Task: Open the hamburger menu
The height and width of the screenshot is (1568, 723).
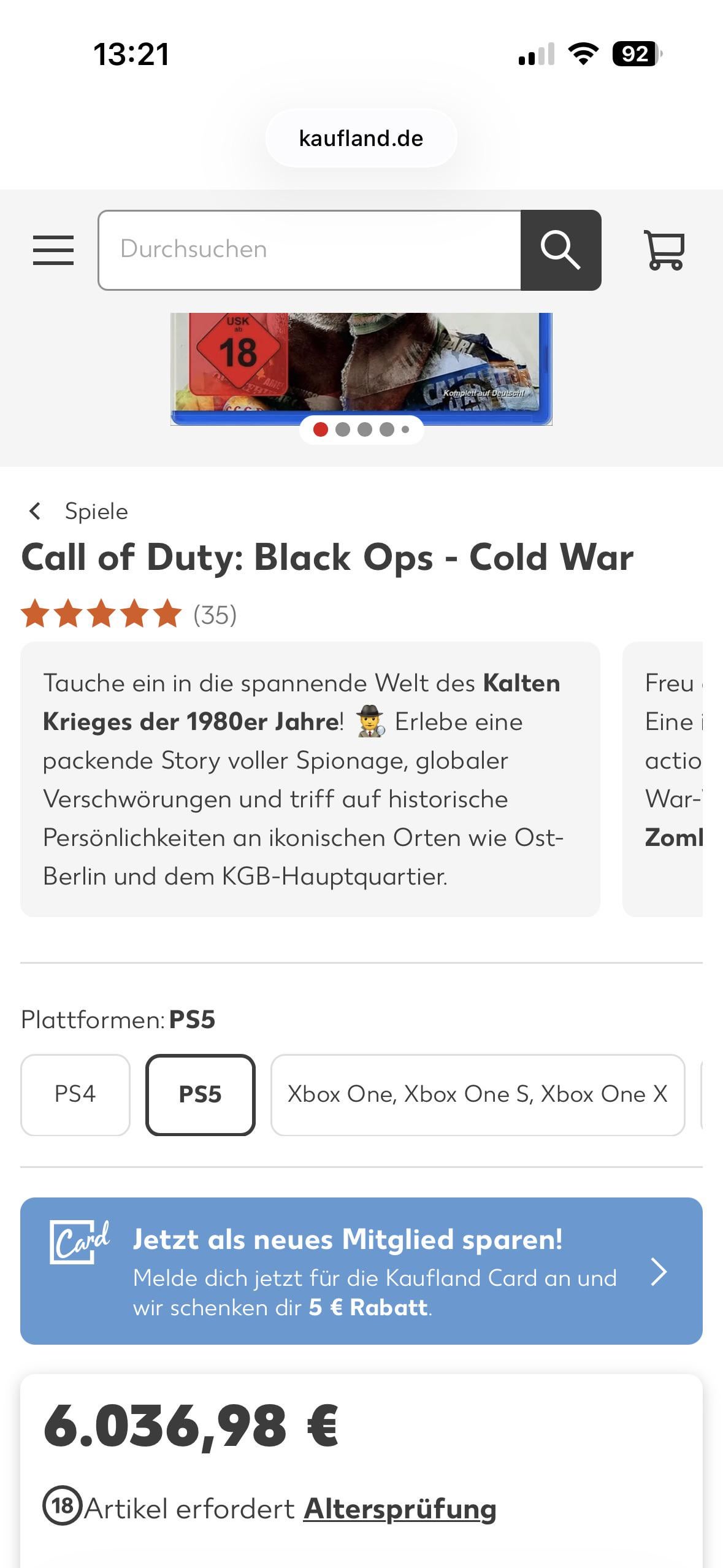Action: [x=53, y=250]
